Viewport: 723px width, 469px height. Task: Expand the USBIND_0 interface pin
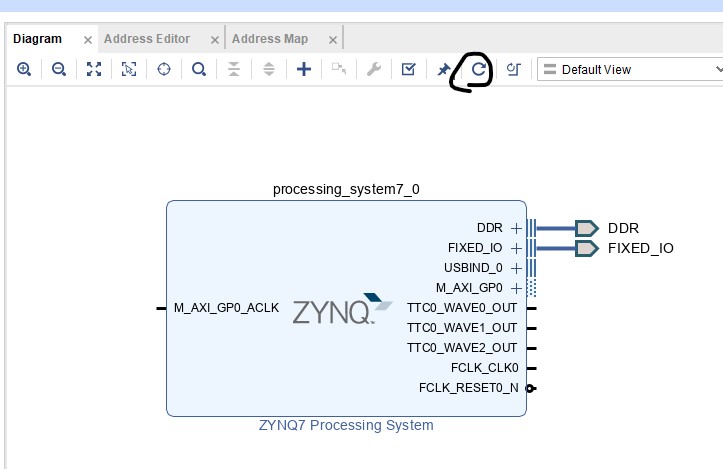516,268
